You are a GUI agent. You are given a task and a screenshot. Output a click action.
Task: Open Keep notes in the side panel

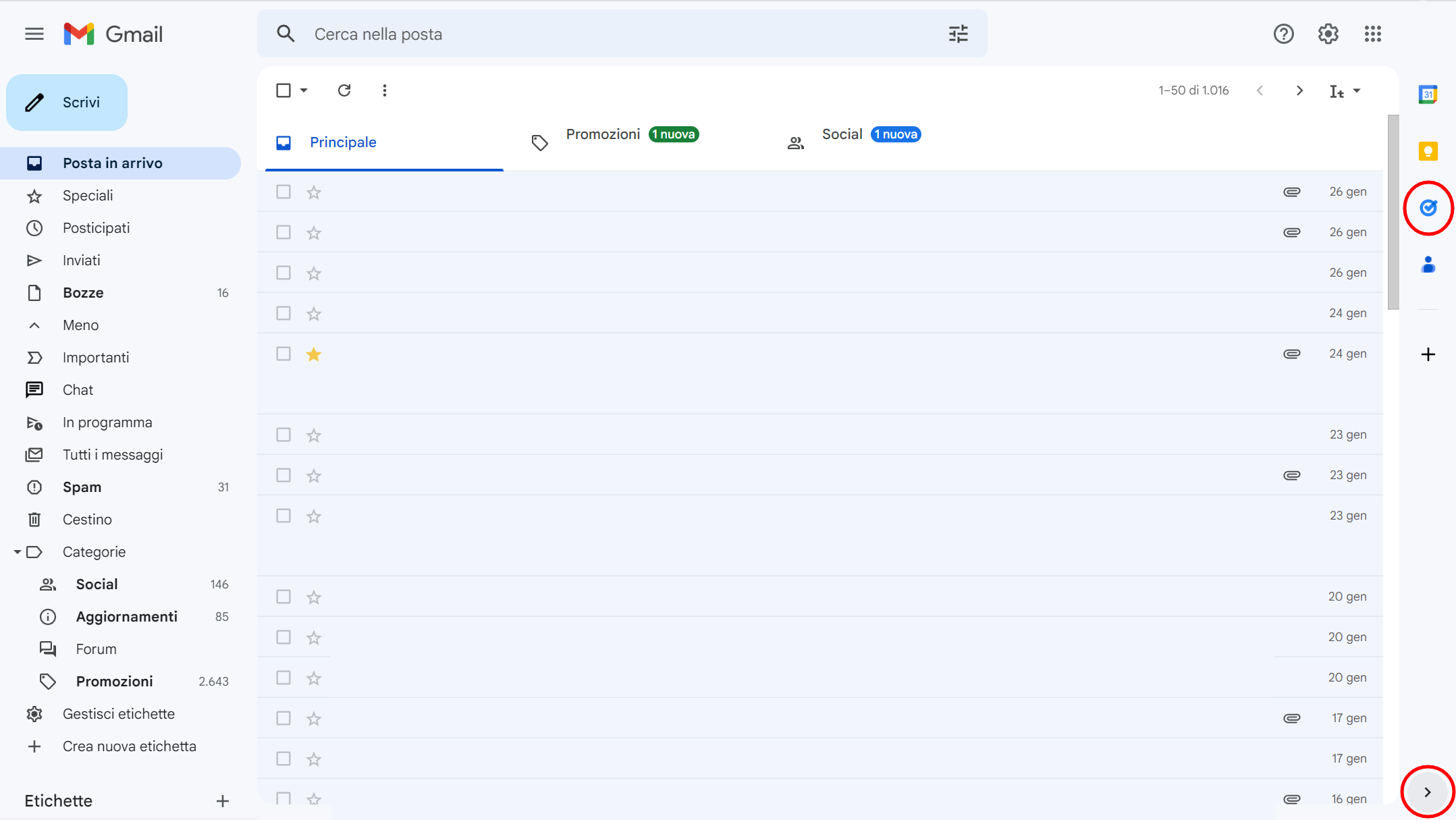pyautogui.click(x=1428, y=151)
